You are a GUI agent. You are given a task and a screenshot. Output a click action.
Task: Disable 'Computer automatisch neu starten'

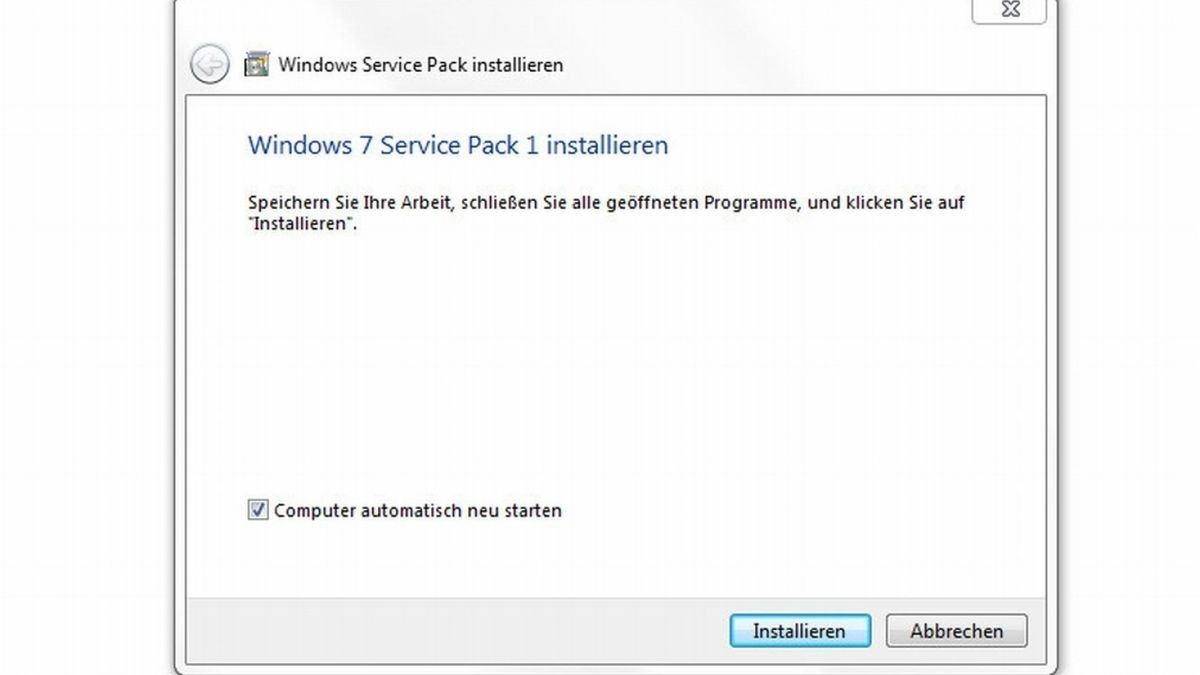[257, 510]
